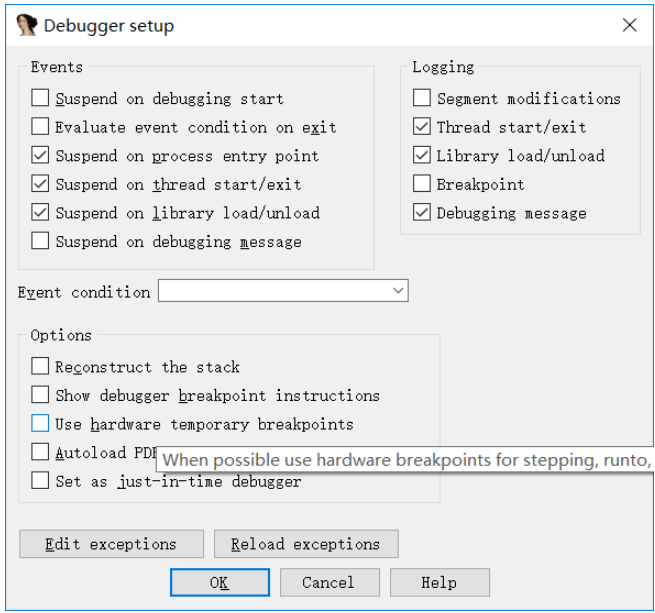Image resolution: width=655 pixels, height=613 pixels.
Task: Uncheck Thread start/exit logging
Action: coord(422,127)
